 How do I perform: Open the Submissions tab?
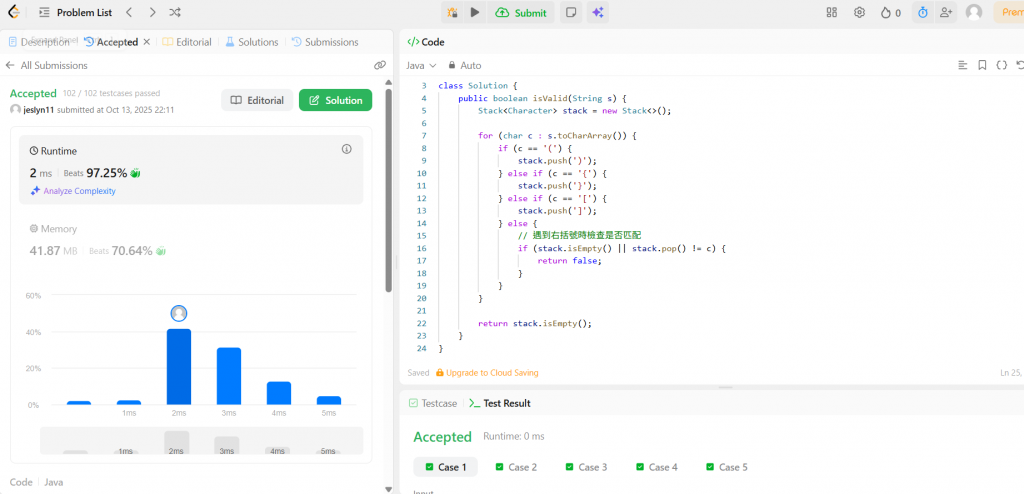(325, 42)
